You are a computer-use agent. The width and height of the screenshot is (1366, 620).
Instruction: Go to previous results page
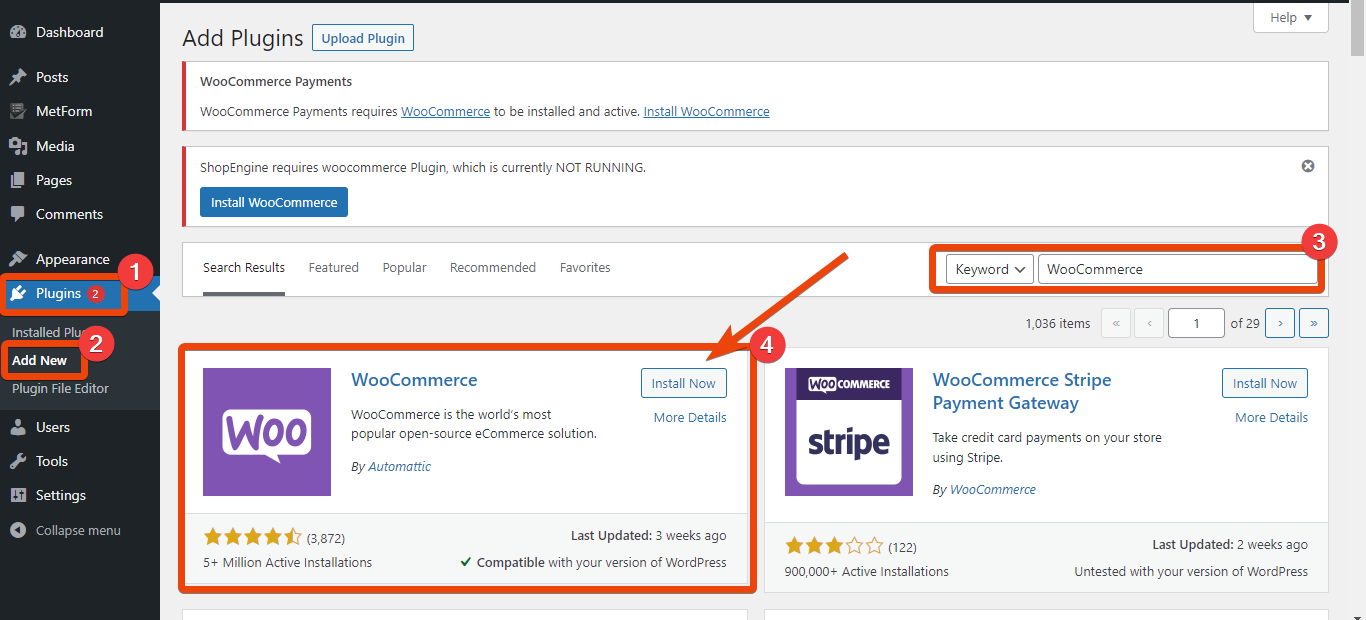(x=1150, y=323)
